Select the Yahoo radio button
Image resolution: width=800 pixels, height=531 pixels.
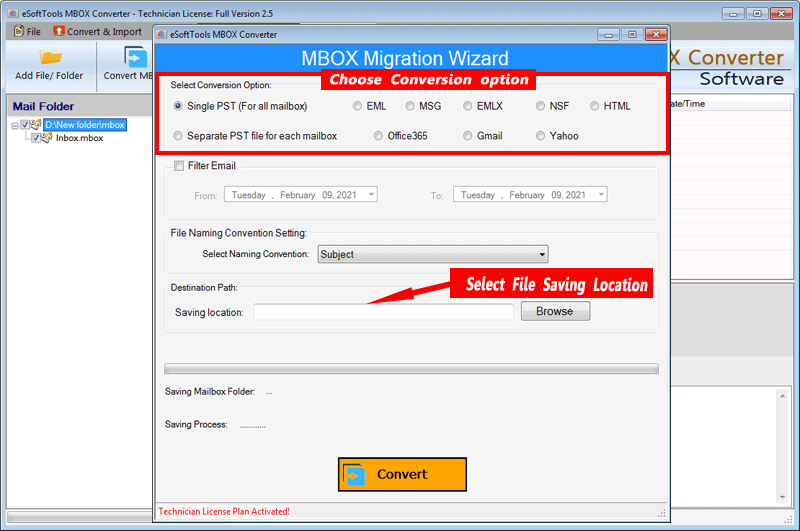pyautogui.click(x=540, y=136)
